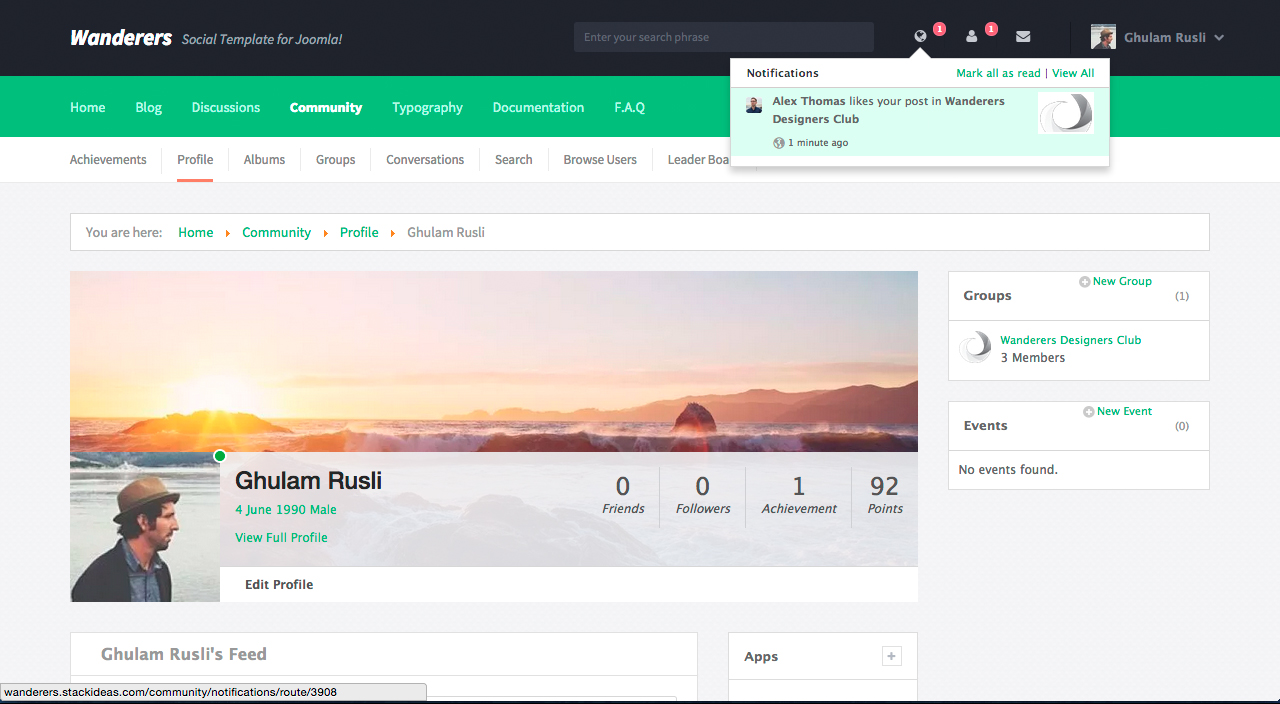Click the 'No events found.' text
1280x704 pixels.
1008,469
